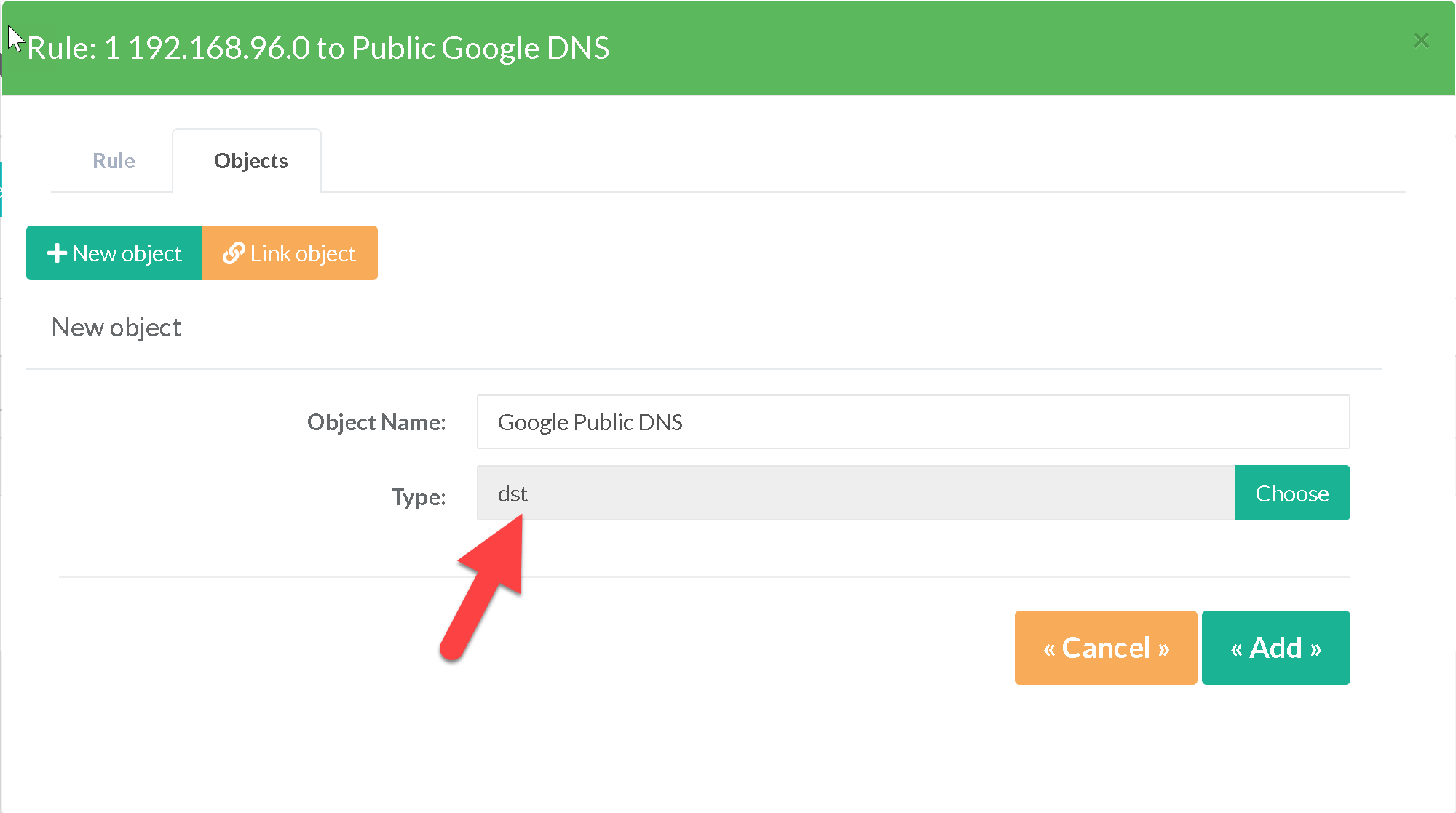The height and width of the screenshot is (813, 1456).
Task: Click the left guillemet on Add button
Action: click(x=1236, y=649)
